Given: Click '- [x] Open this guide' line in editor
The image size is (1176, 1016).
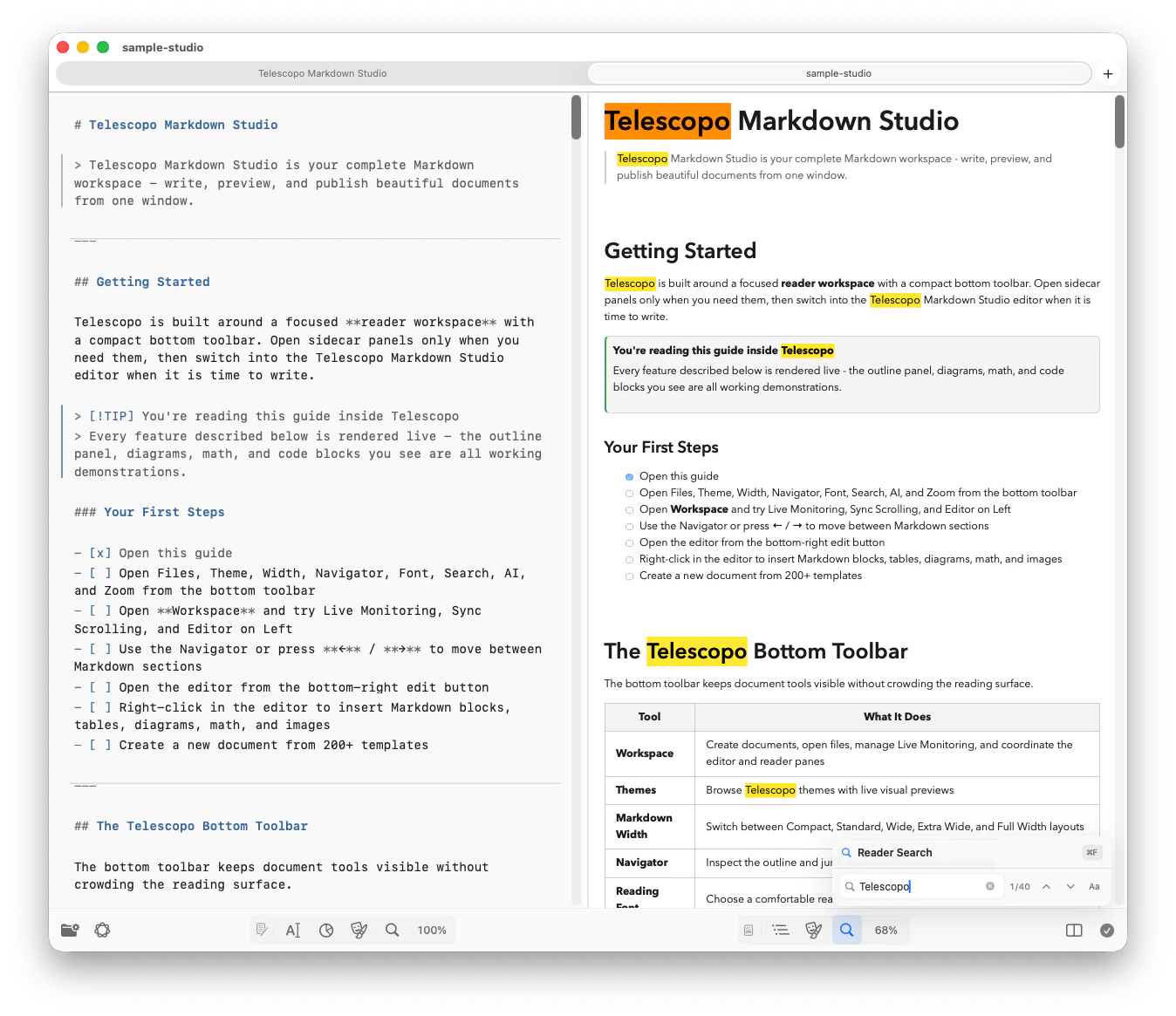Looking at the screenshot, I should click(154, 553).
